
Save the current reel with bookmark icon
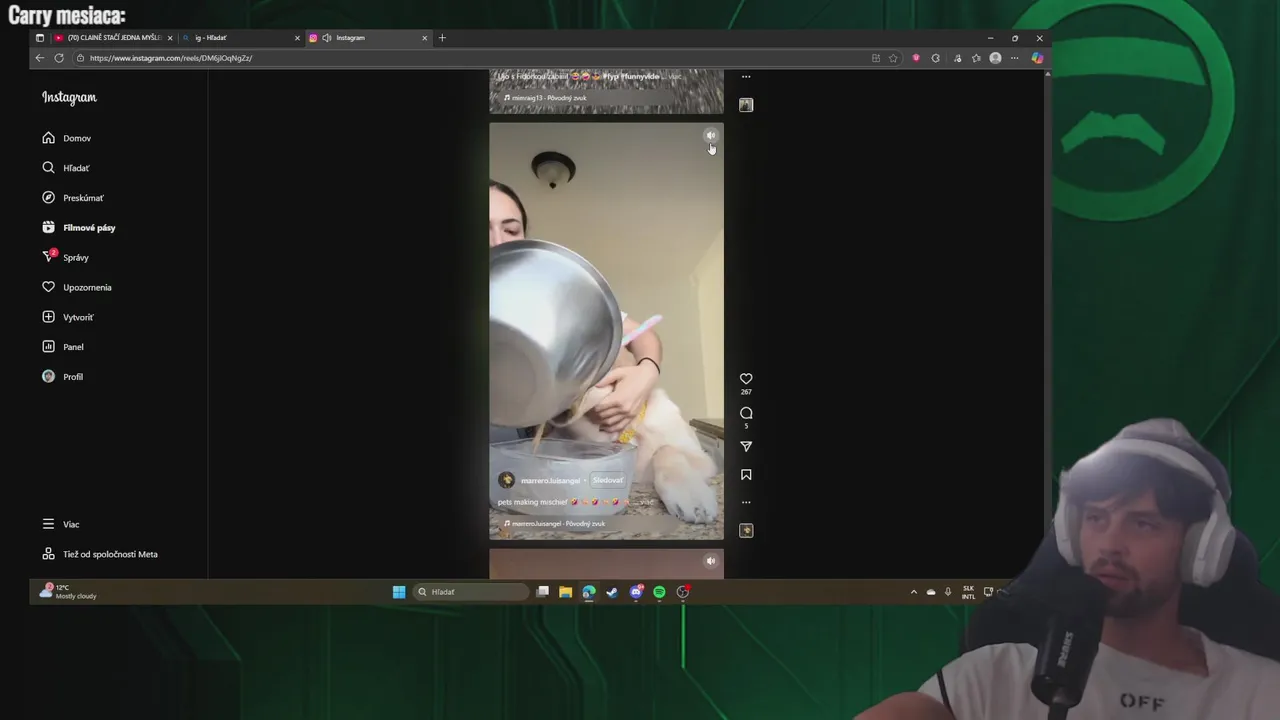click(746, 475)
